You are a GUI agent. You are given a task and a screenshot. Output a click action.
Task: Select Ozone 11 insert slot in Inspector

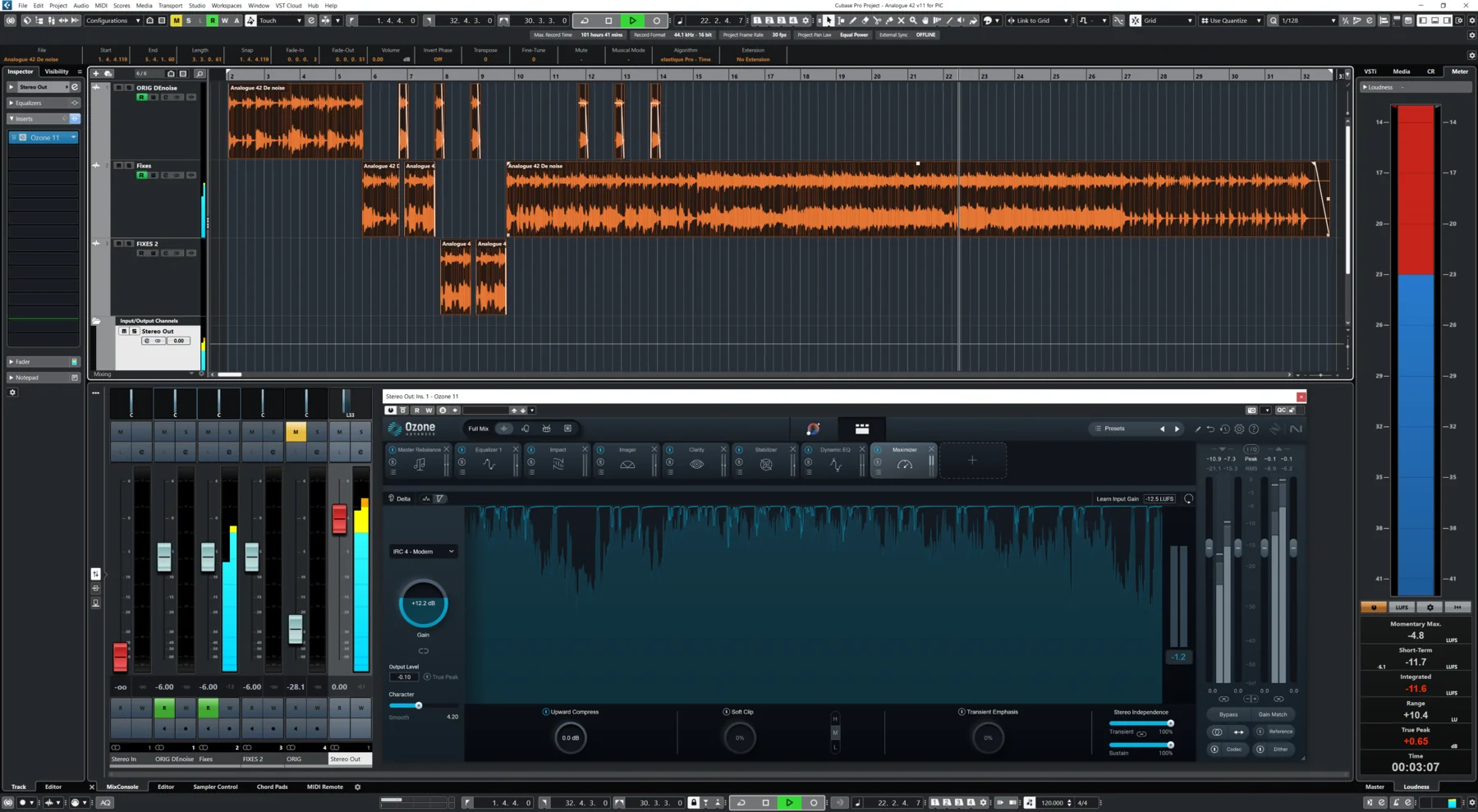44,137
